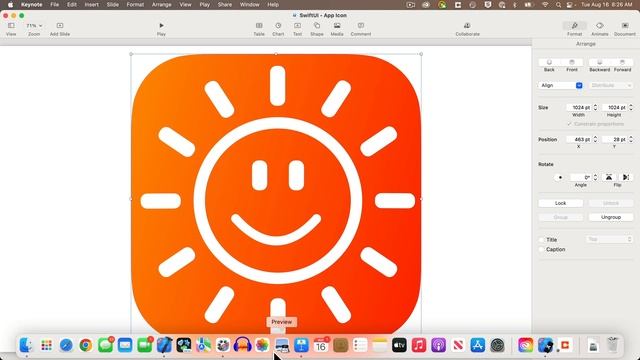The image size is (640, 360).
Task: Add a Comment from the toolbar
Action: [x=361, y=29]
